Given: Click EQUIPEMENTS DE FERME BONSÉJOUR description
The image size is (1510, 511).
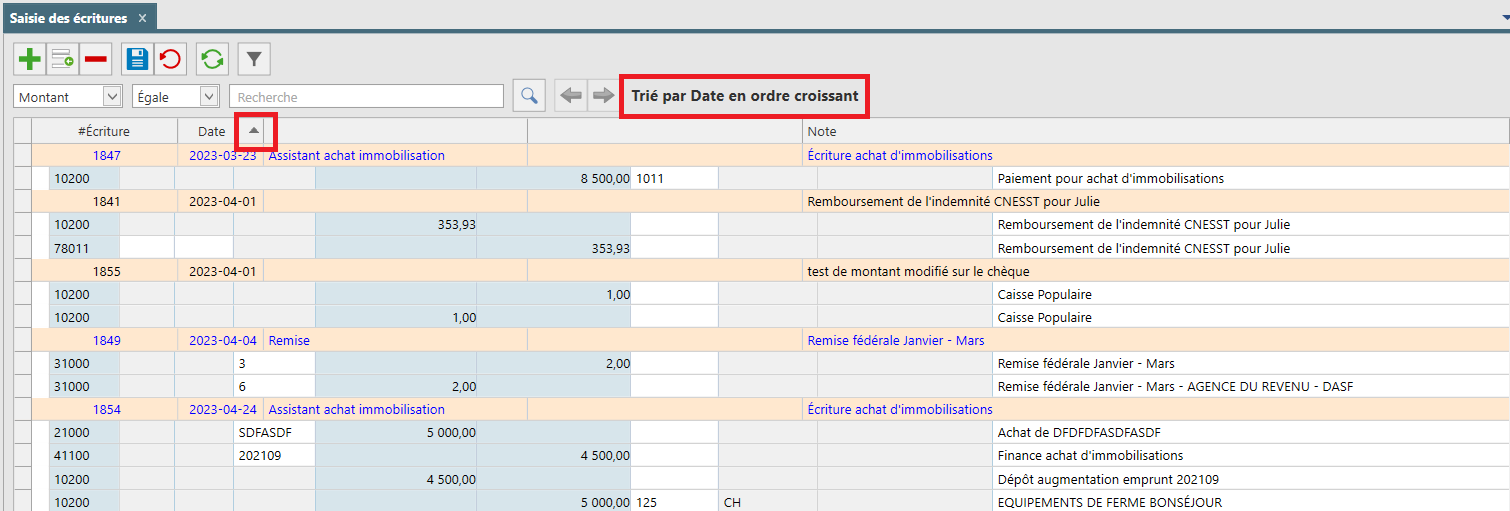Looking at the screenshot, I should click(1110, 502).
